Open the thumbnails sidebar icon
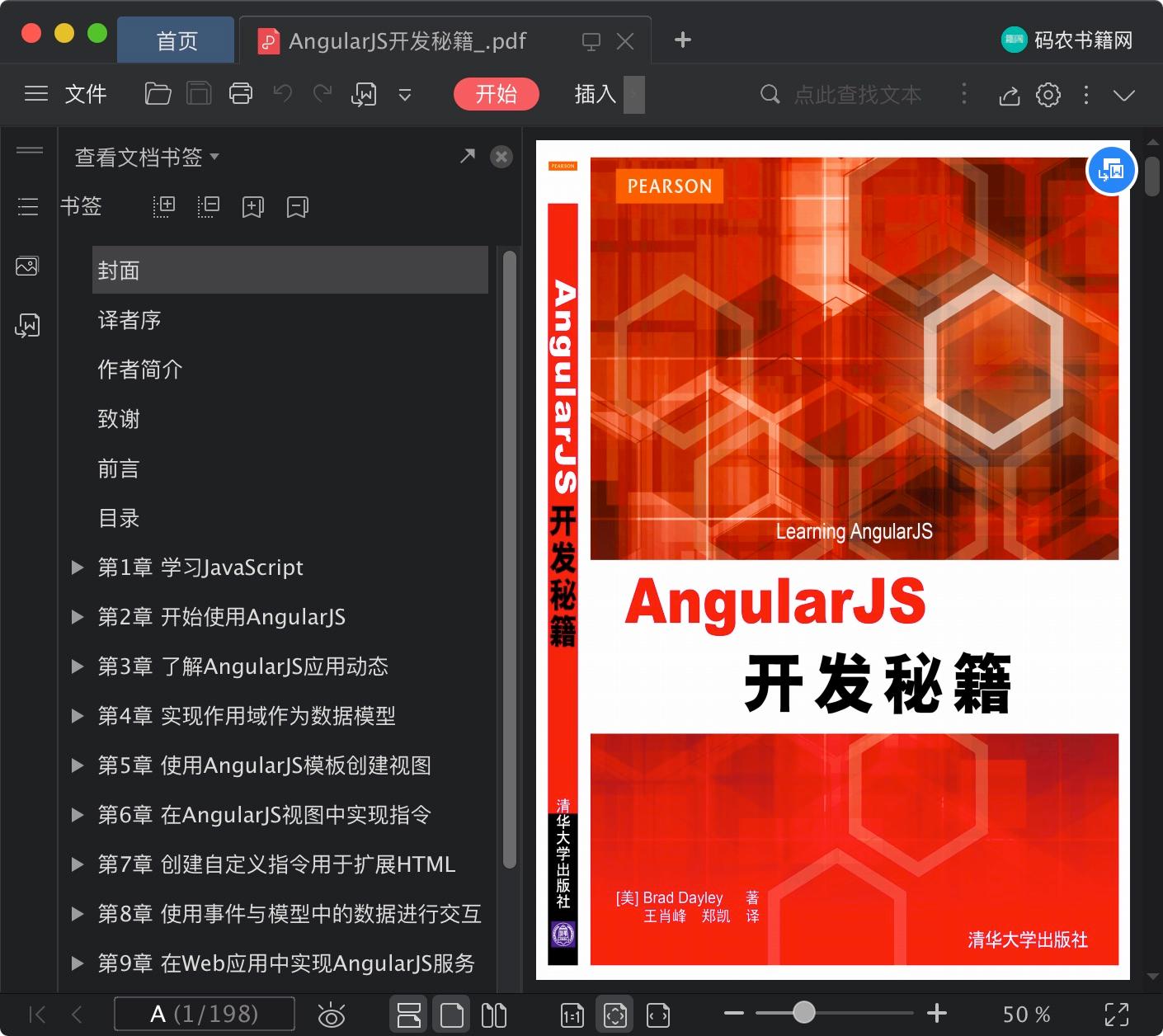1163x1036 pixels. [27, 266]
